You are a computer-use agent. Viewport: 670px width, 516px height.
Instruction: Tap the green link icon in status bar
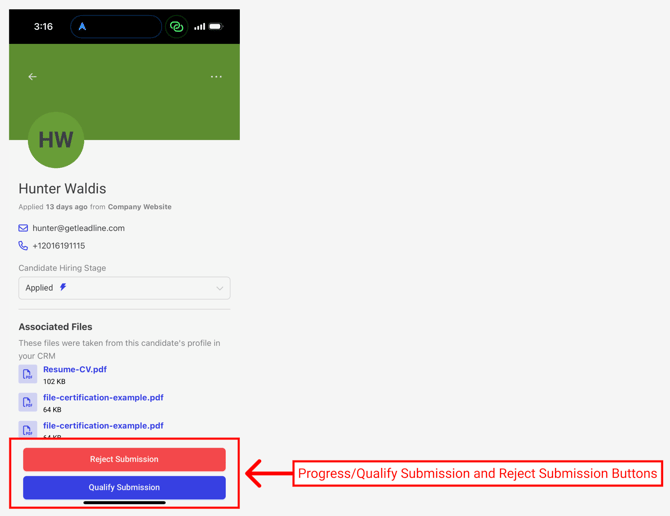pyautogui.click(x=176, y=26)
